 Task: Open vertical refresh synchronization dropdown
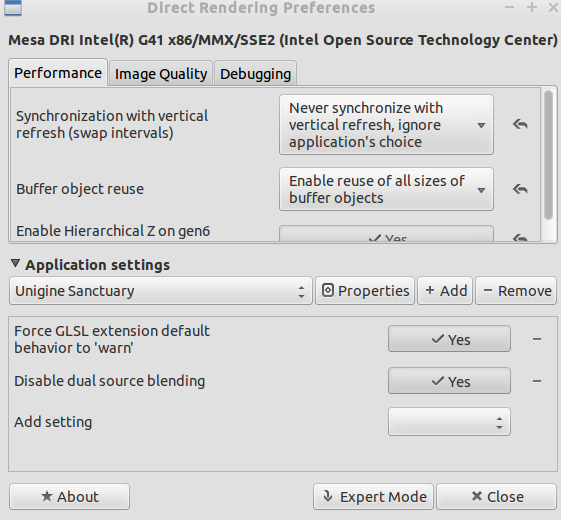386,125
